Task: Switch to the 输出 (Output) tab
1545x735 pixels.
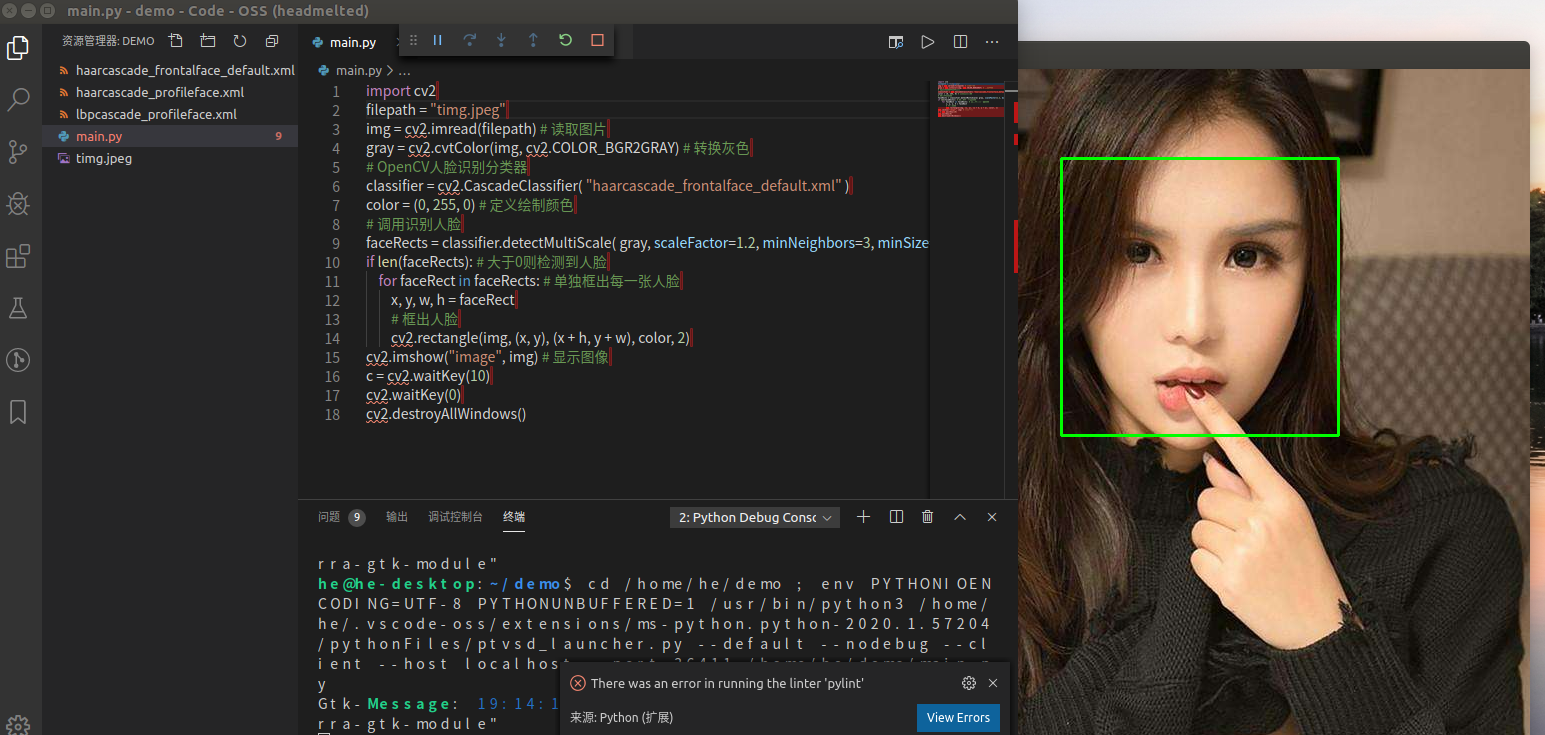Action: [x=397, y=517]
